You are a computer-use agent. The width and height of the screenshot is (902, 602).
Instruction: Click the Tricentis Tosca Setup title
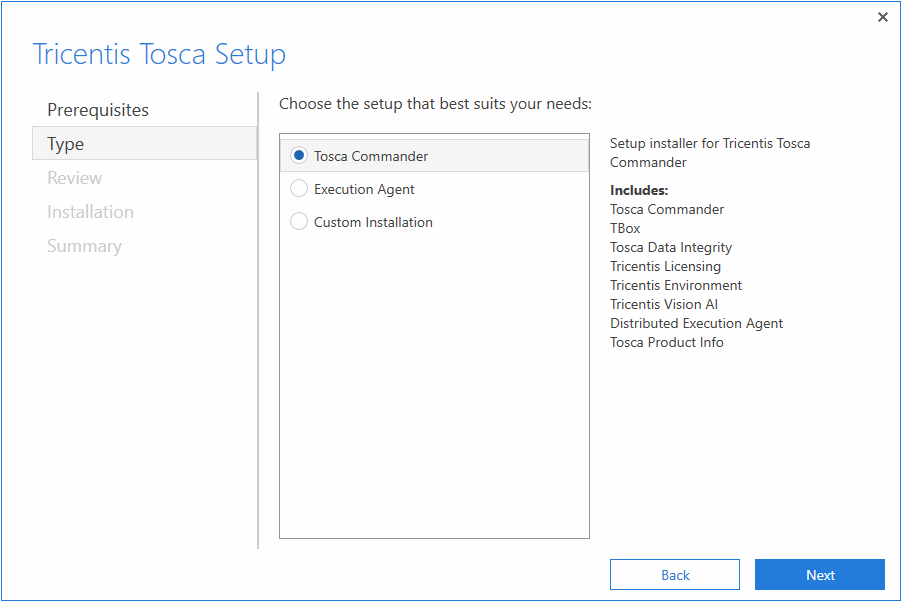click(x=159, y=54)
